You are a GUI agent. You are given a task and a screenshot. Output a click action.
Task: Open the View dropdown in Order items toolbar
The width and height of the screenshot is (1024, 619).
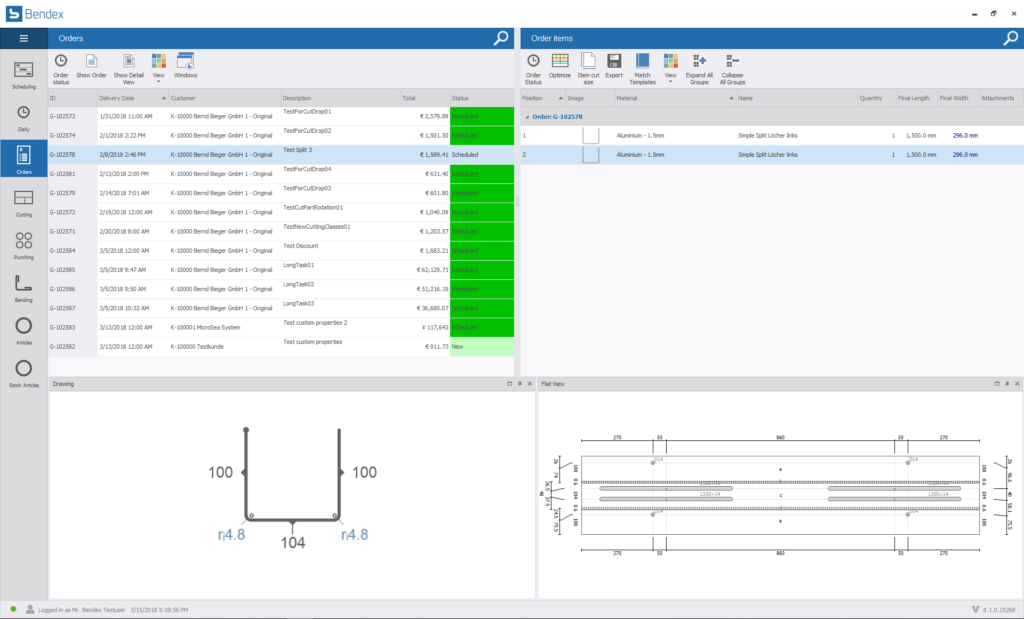point(670,66)
